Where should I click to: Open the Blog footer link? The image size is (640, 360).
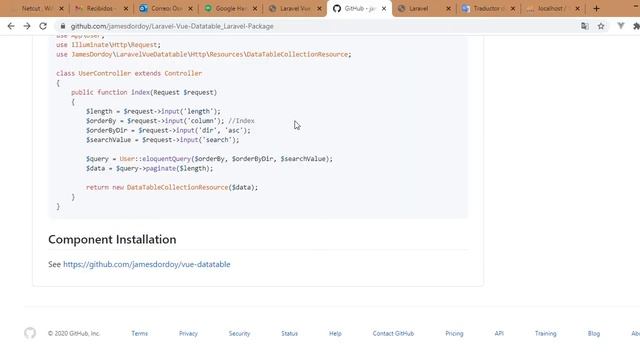594,333
